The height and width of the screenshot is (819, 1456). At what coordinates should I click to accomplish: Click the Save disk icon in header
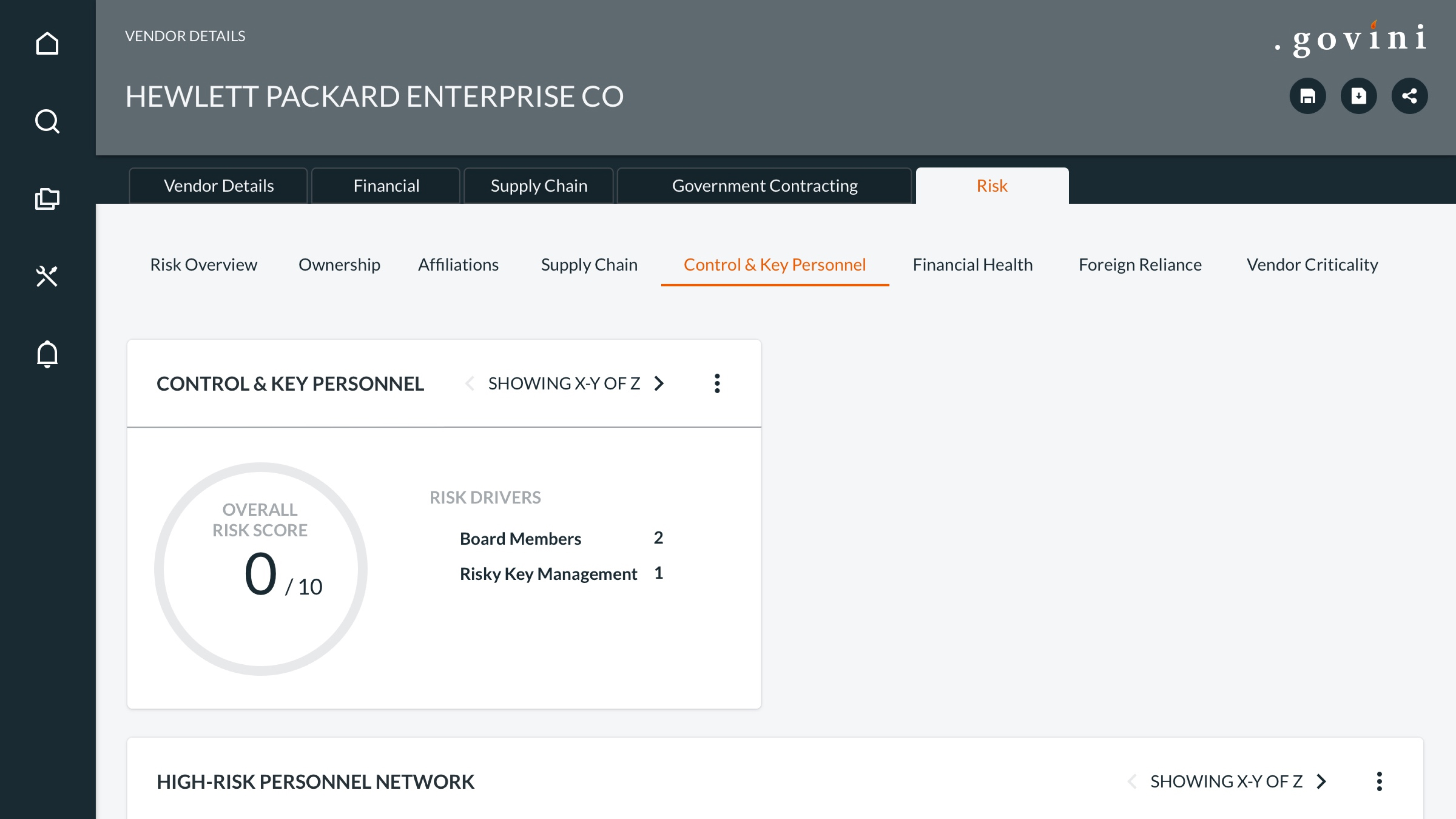click(x=1307, y=96)
